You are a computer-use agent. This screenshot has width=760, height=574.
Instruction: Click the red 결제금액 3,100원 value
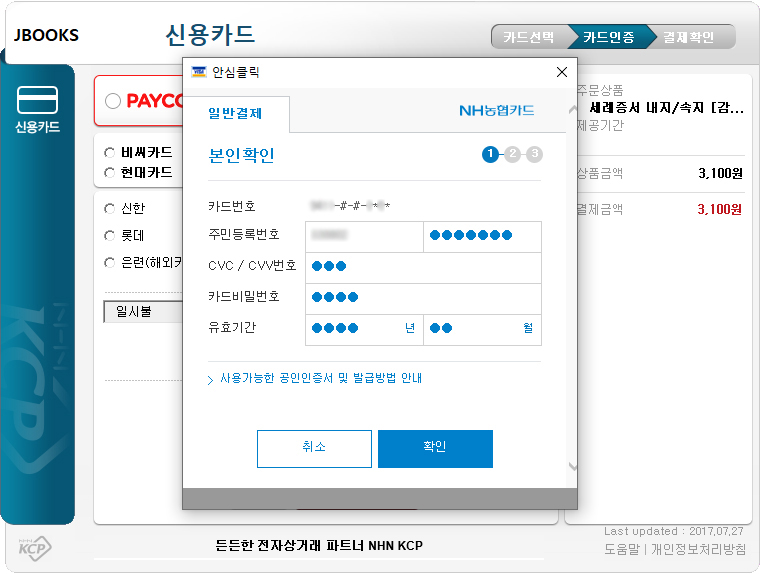[x=720, y=209]
